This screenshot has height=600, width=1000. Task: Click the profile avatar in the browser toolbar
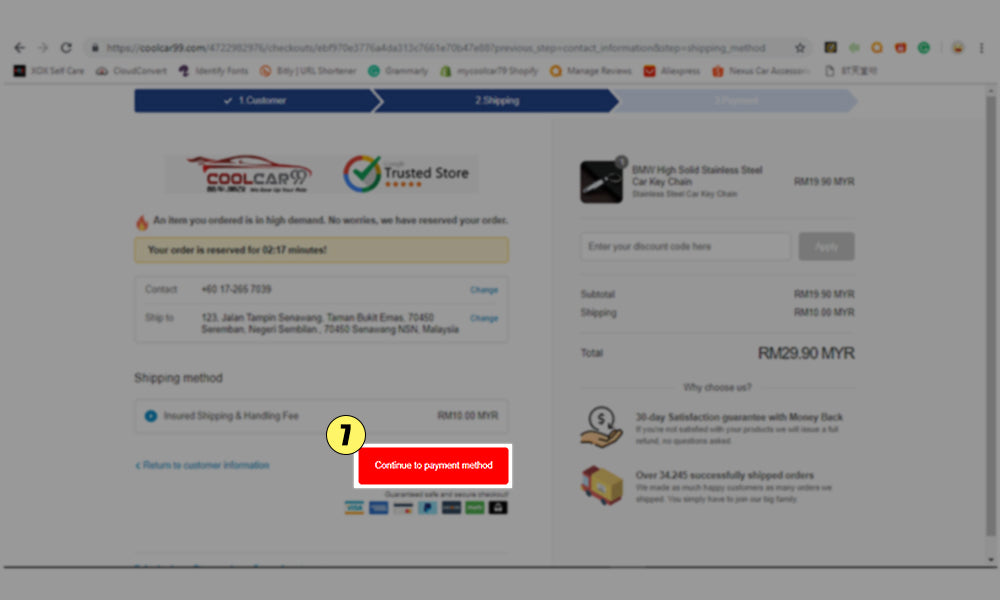click(957, 48)
